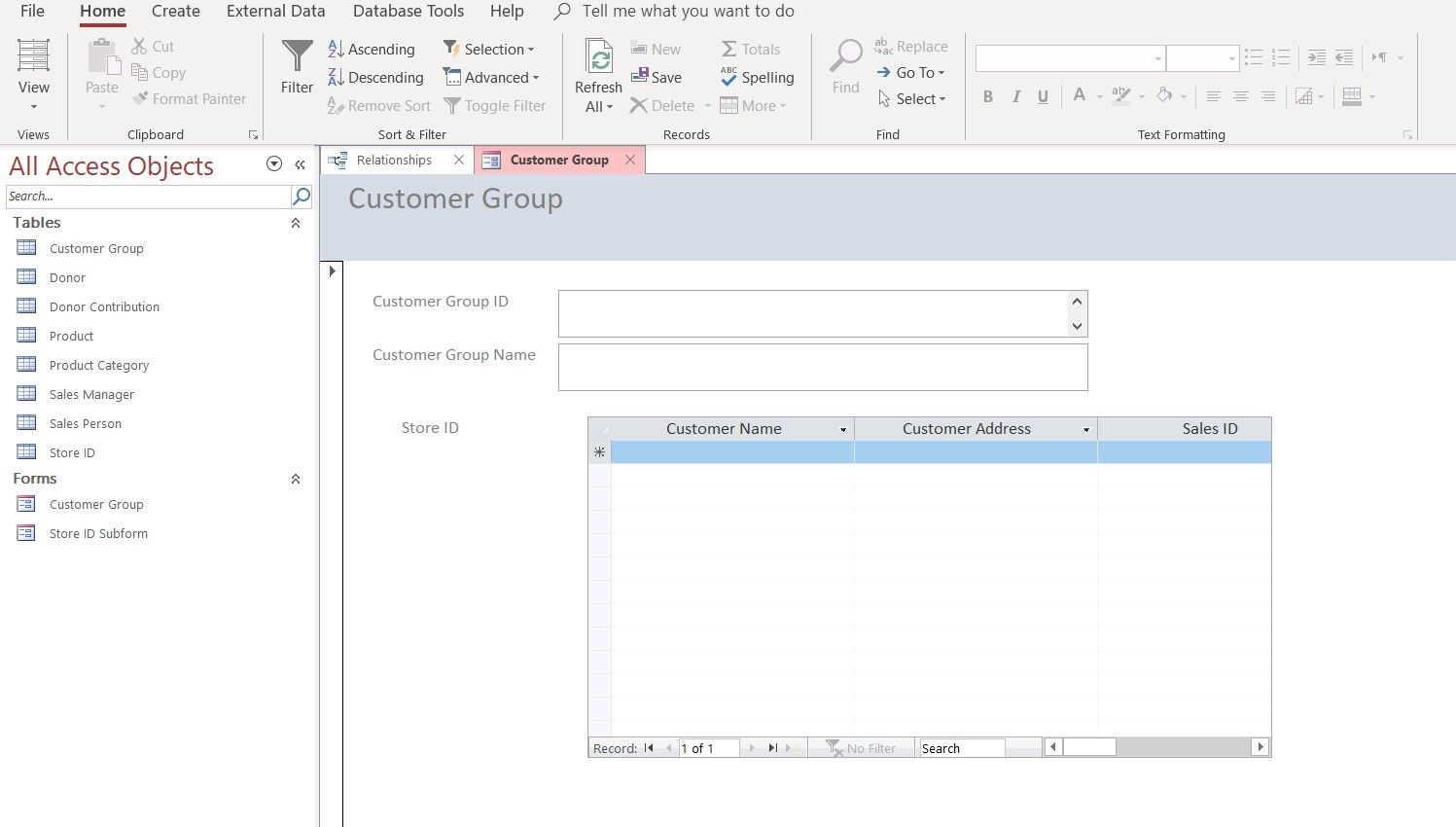Toggle italic text formatting
This screenshot has width=1456, height=827.
[1015, 96]
